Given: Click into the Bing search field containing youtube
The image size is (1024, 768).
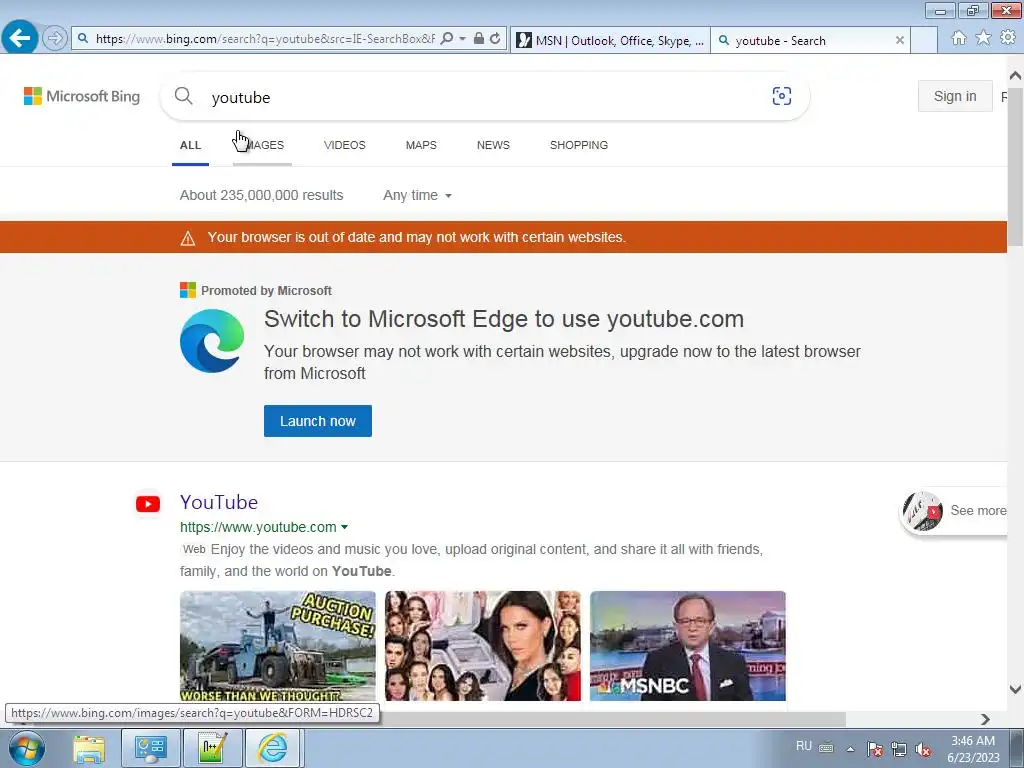Looking at the screenshot, I should 483,97.
